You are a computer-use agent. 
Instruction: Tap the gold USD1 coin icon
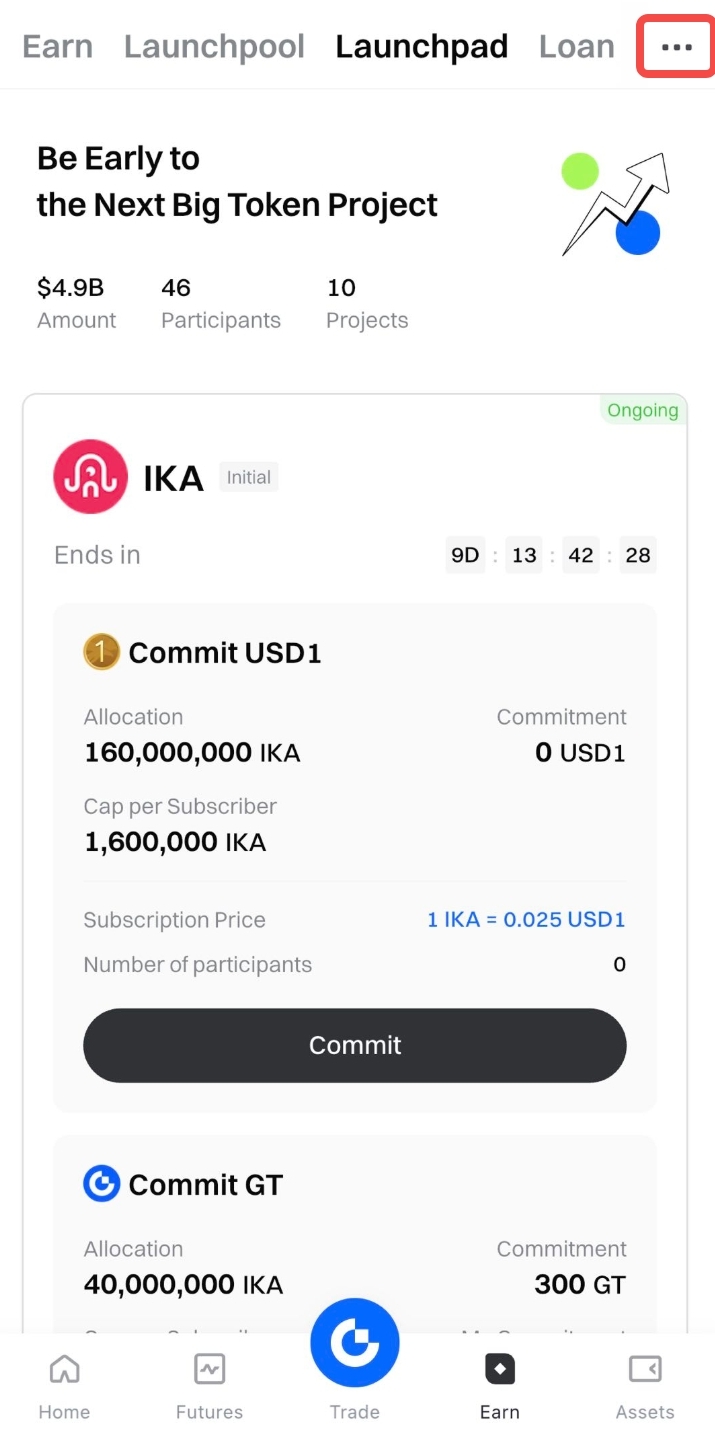[x=101, y=653]
